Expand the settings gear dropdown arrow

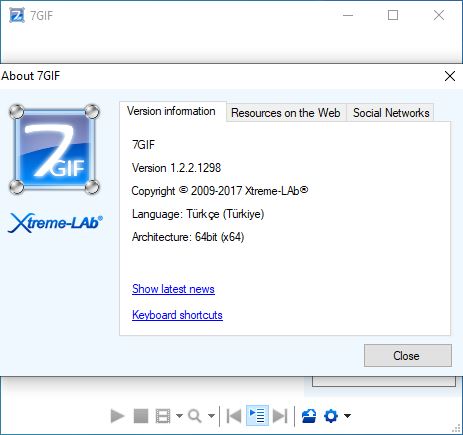tap(347, 416)
